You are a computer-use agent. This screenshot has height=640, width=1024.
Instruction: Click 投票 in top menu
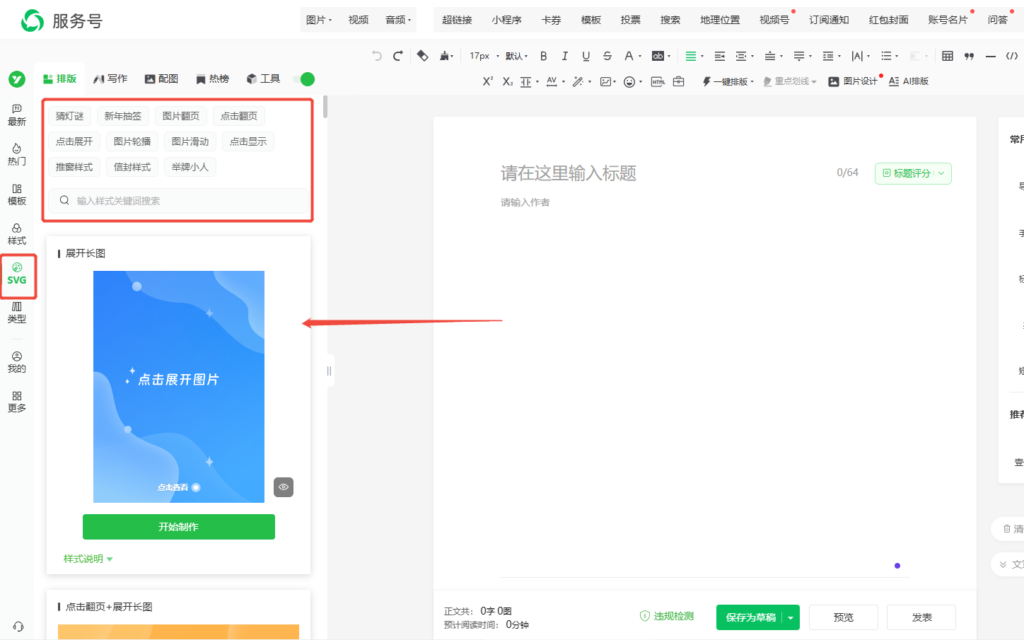pyautogui.click(x=630, y=20)
